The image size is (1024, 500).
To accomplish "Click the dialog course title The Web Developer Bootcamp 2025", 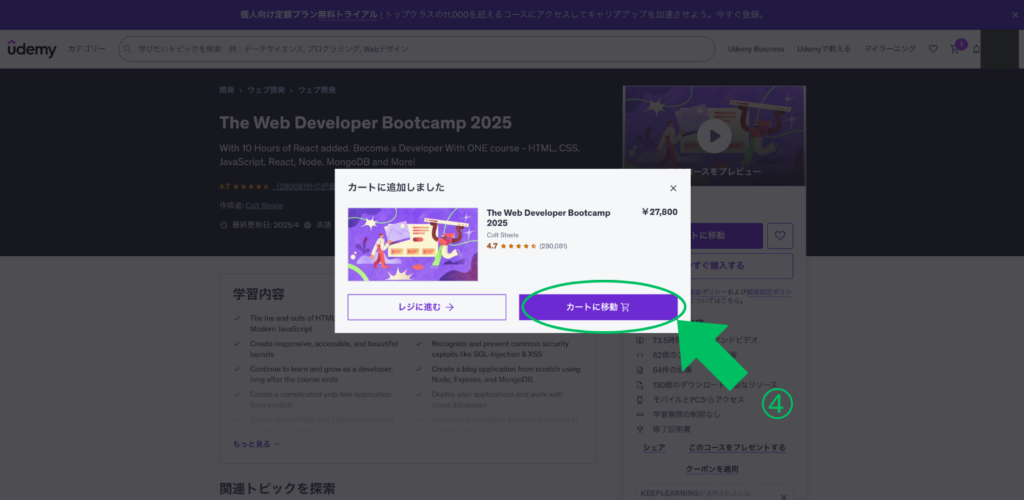I will click(548, 218).
